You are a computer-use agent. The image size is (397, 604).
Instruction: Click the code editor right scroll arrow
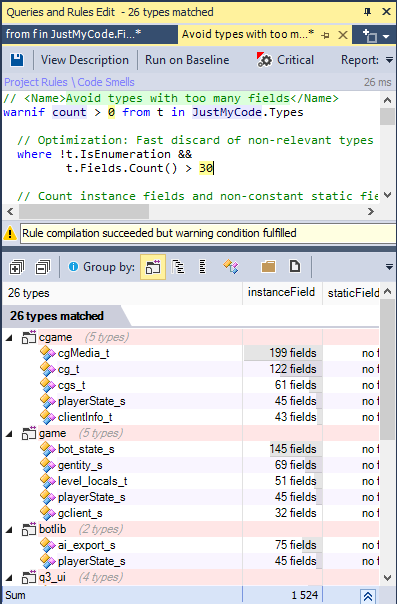click(371, 211)
